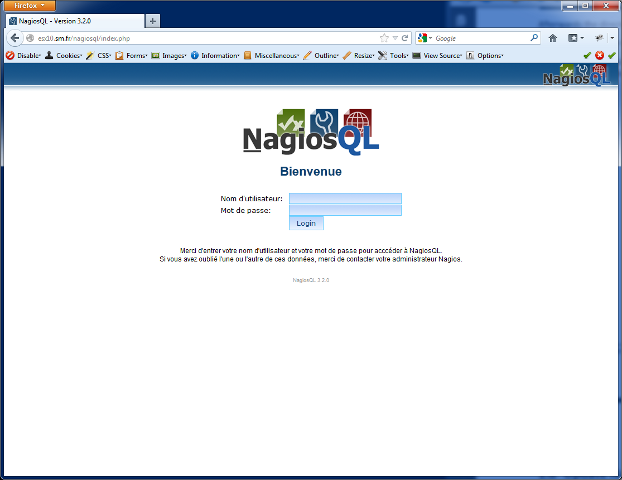
Task: Click the small NagiosQL logo in header
Action: tap(577, 75)
